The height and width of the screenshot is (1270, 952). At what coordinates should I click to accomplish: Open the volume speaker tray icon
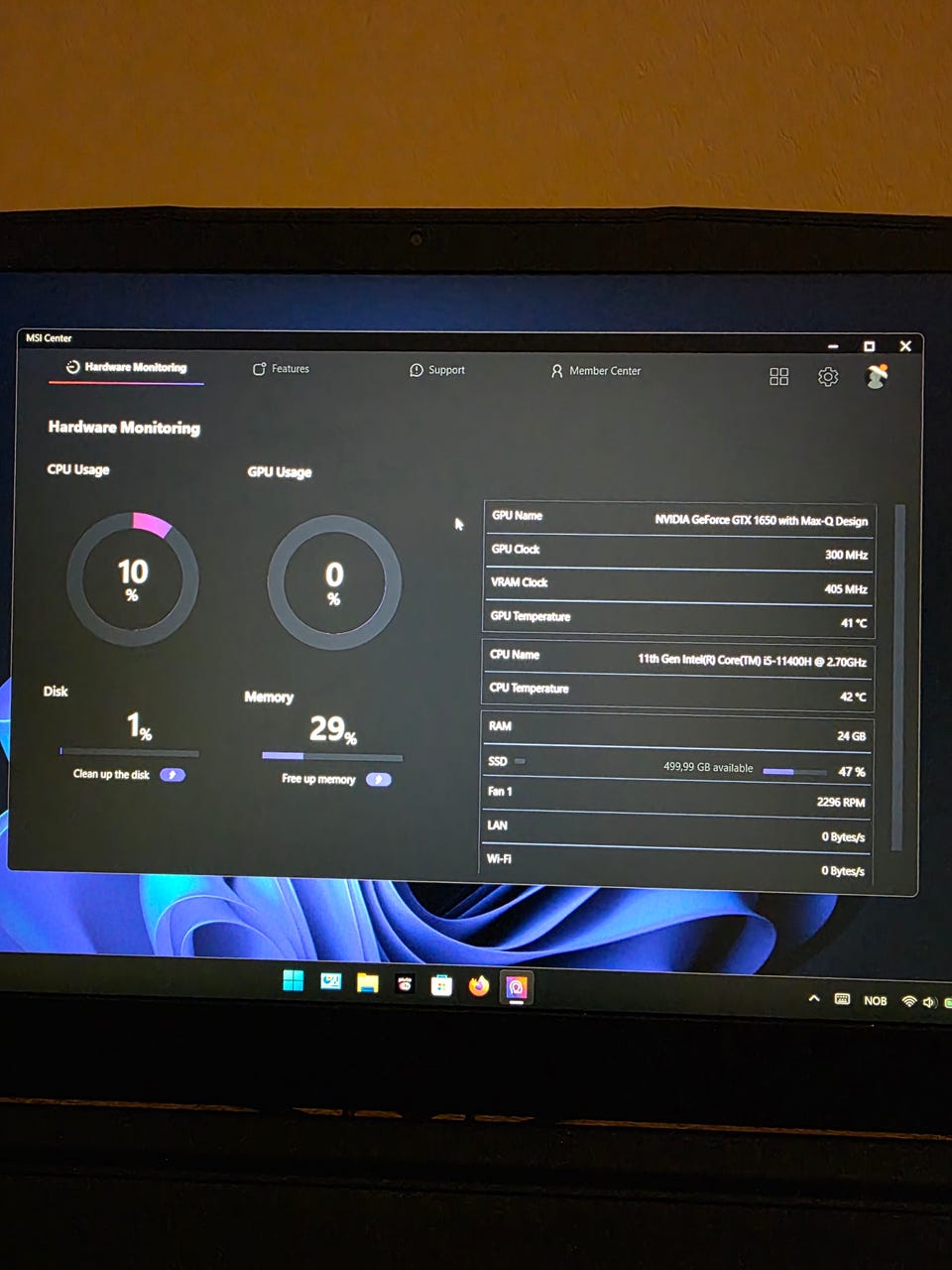click(929, 1003)
